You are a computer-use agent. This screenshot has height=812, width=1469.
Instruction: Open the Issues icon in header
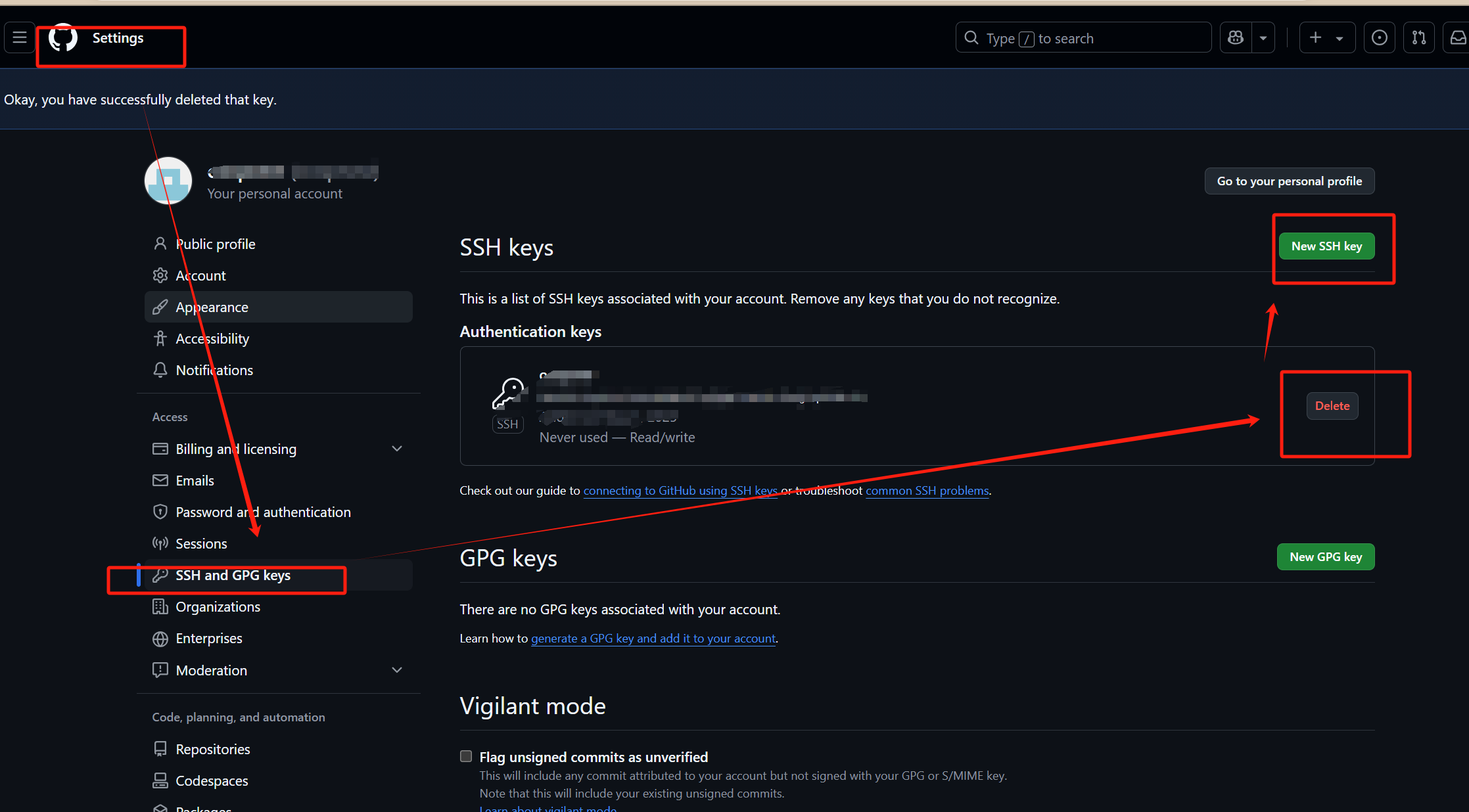pos(1379,37)
